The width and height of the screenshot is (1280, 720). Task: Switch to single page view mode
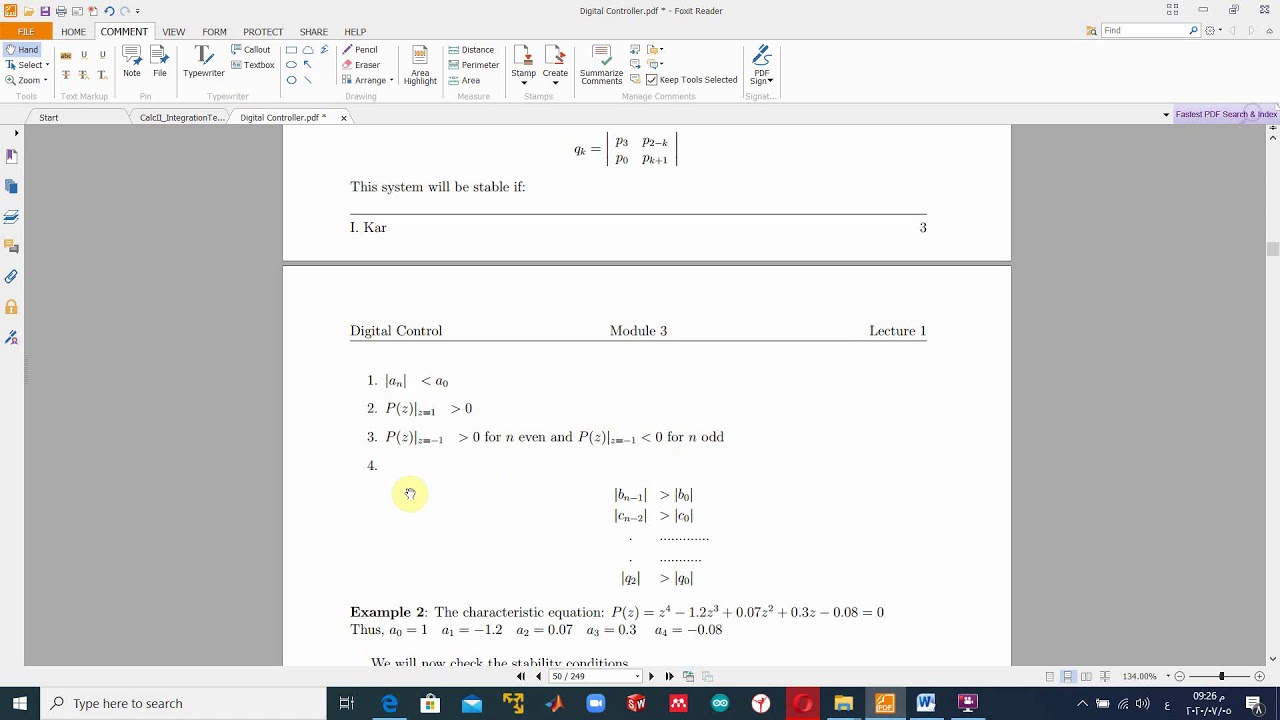click(1050, 677)
